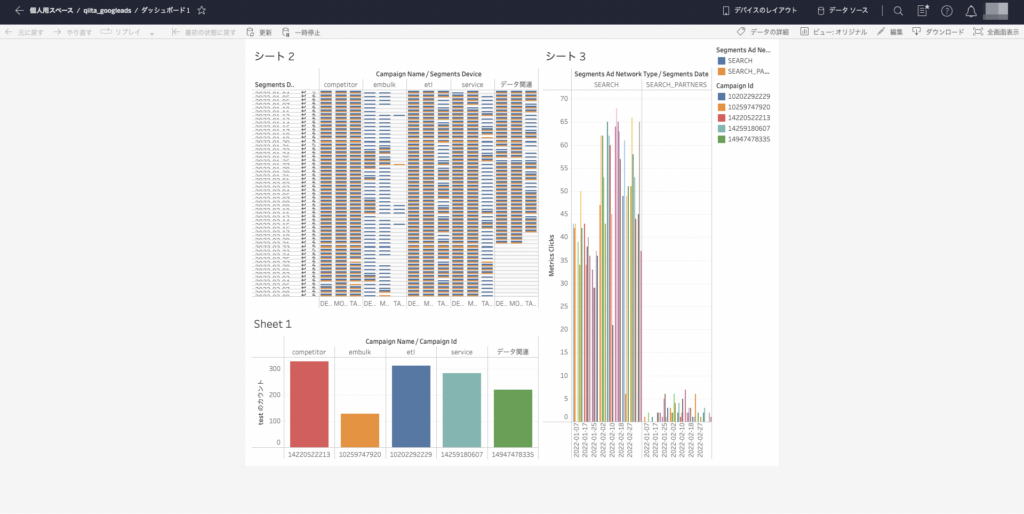The width and height of the screenshot is (1024, 514).
Task: Click the 更新 refresh button
Action: coord(258,32)
